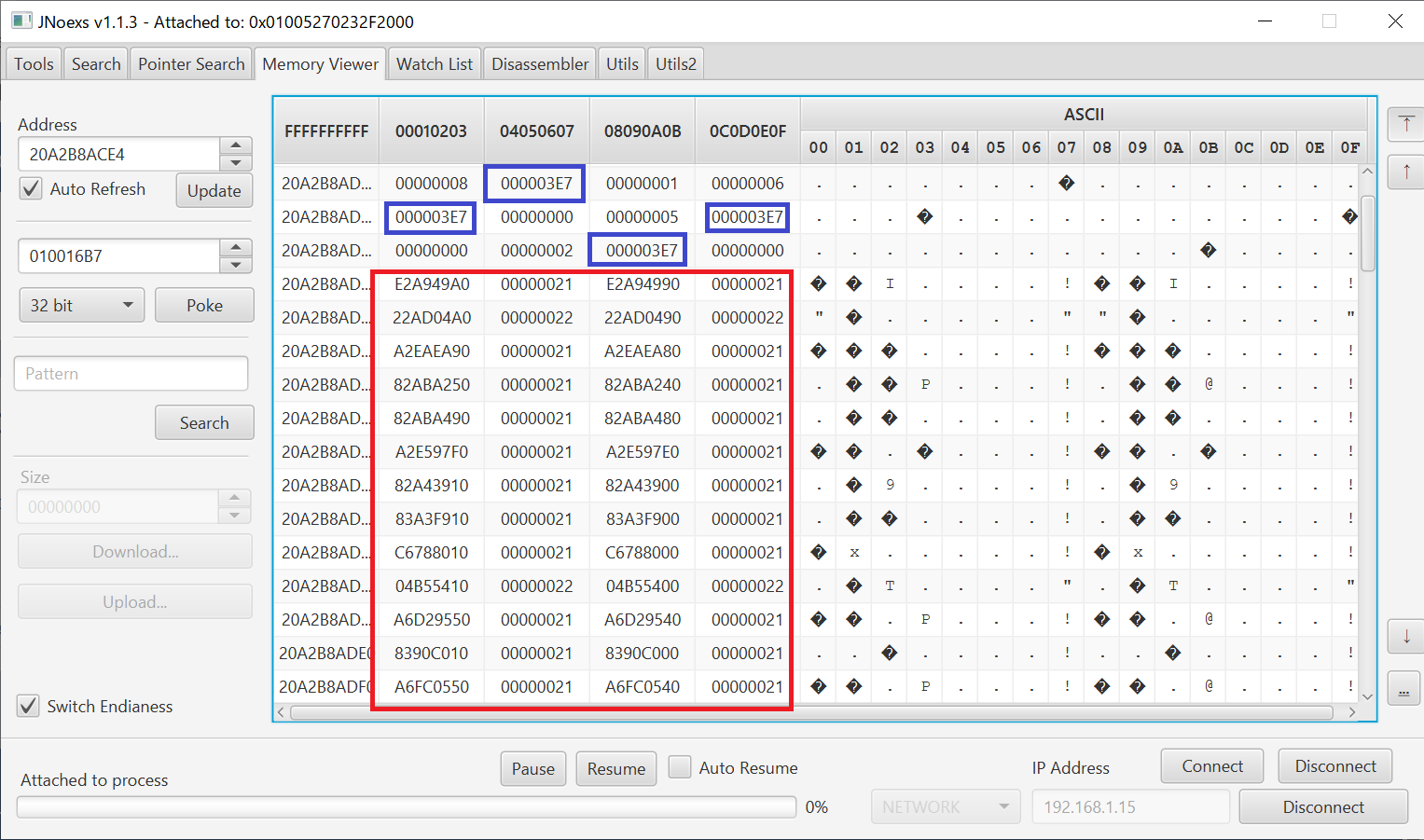Click the Poke button
1424x840 pixels.
pyautogui.click(x=204, y=305)
